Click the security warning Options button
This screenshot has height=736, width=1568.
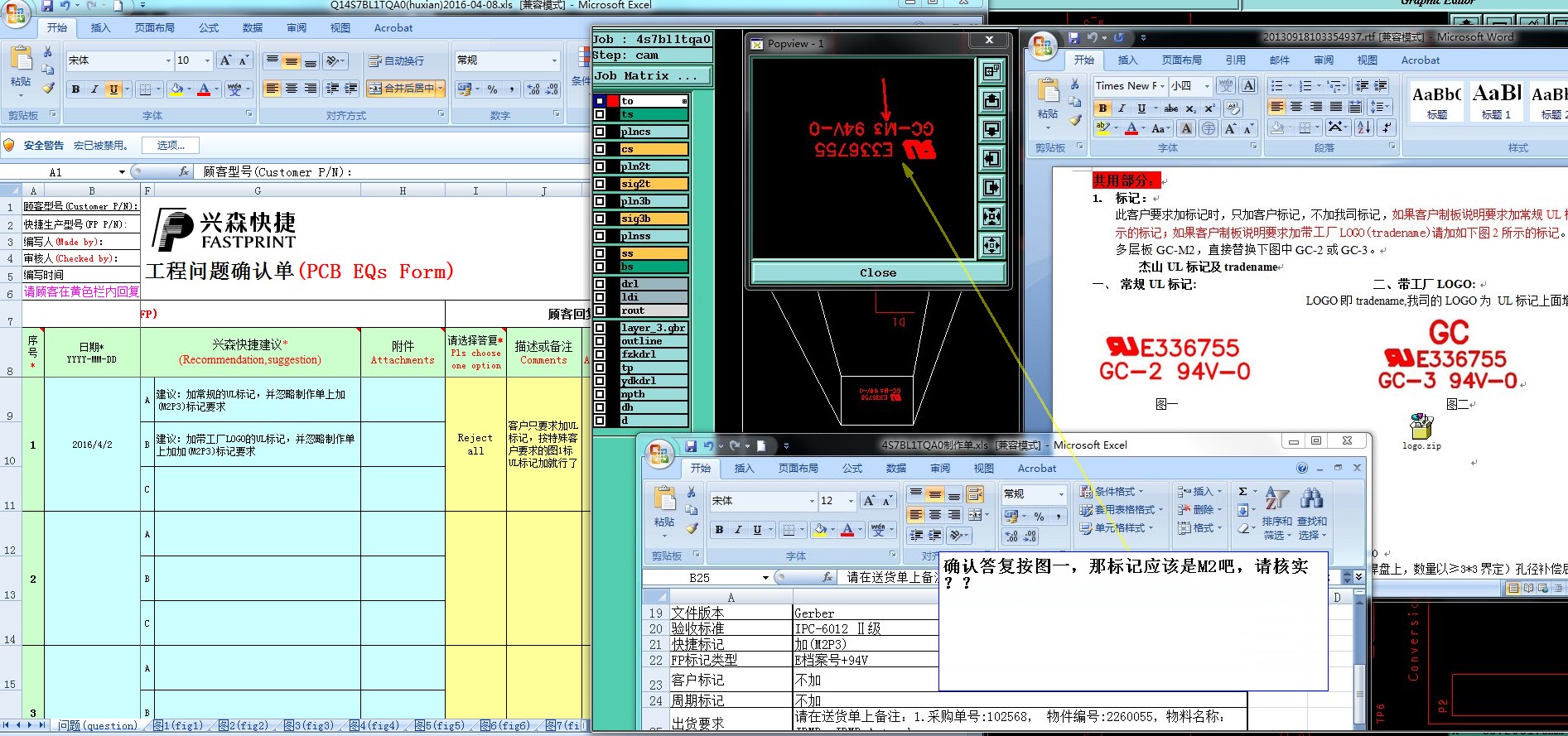(171, 145)
